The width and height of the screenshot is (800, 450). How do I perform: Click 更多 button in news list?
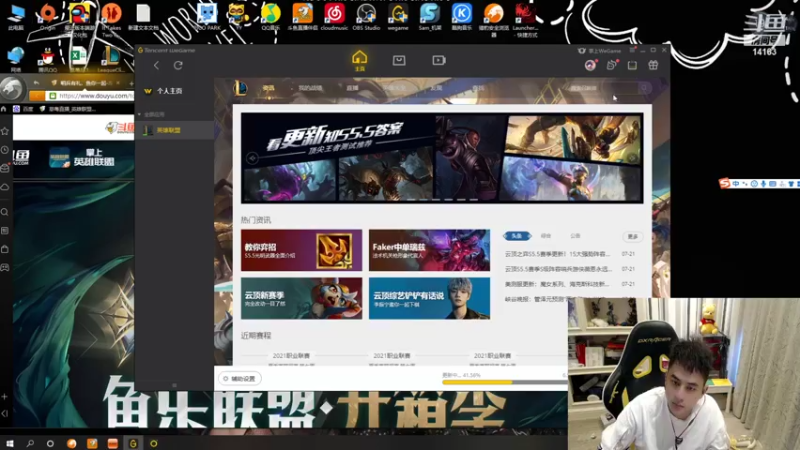633,237
